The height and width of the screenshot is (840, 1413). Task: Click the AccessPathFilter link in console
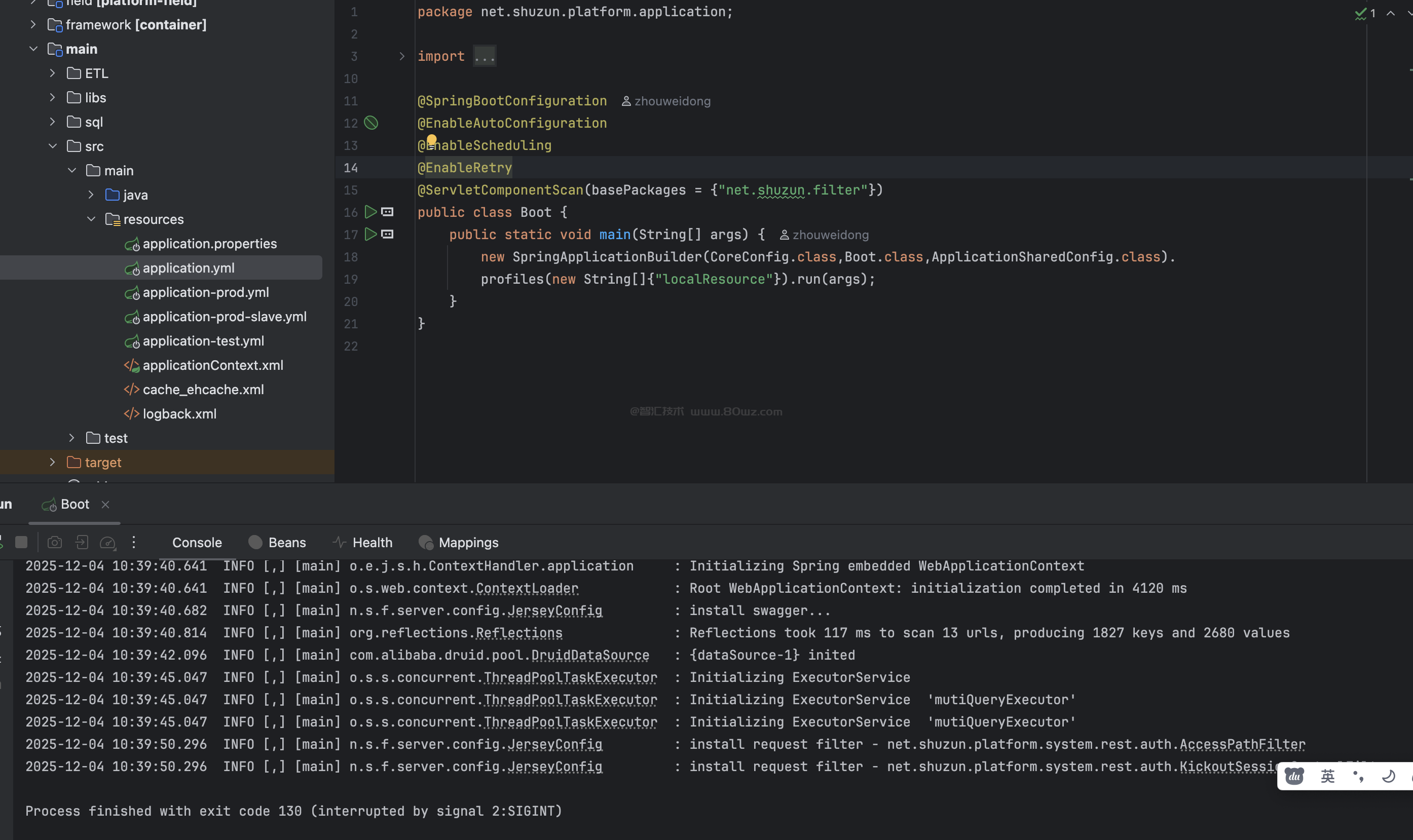pos(1242,744)
